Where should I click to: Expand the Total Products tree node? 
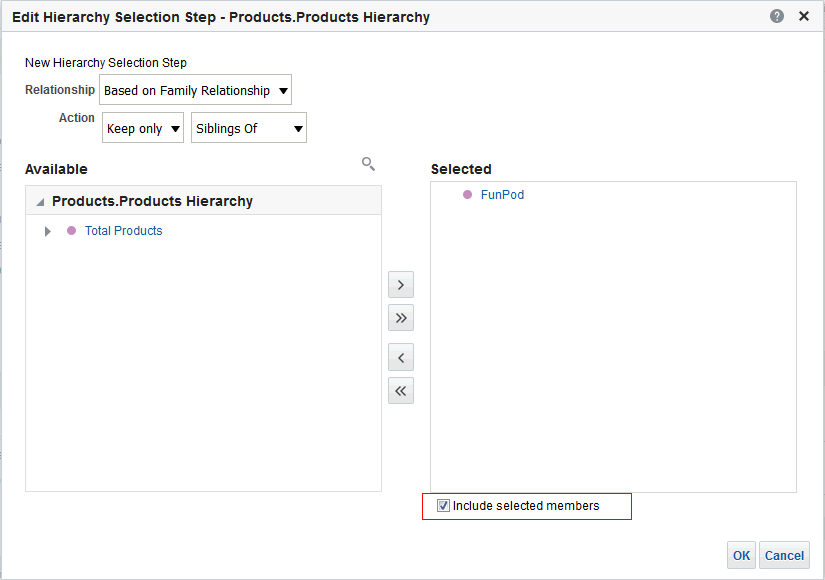click(x=47, y=231)
